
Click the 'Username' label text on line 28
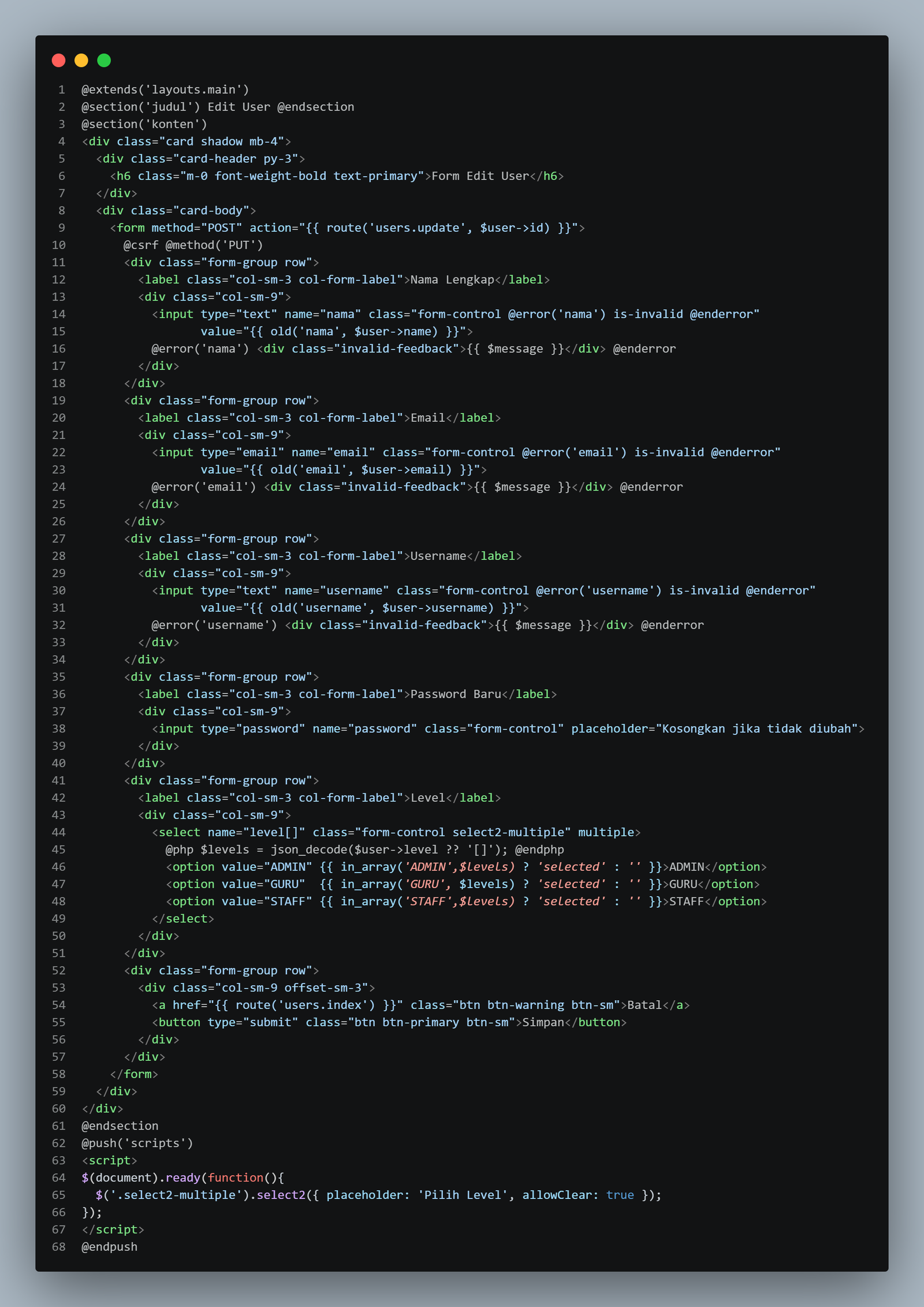coord(438,556)
